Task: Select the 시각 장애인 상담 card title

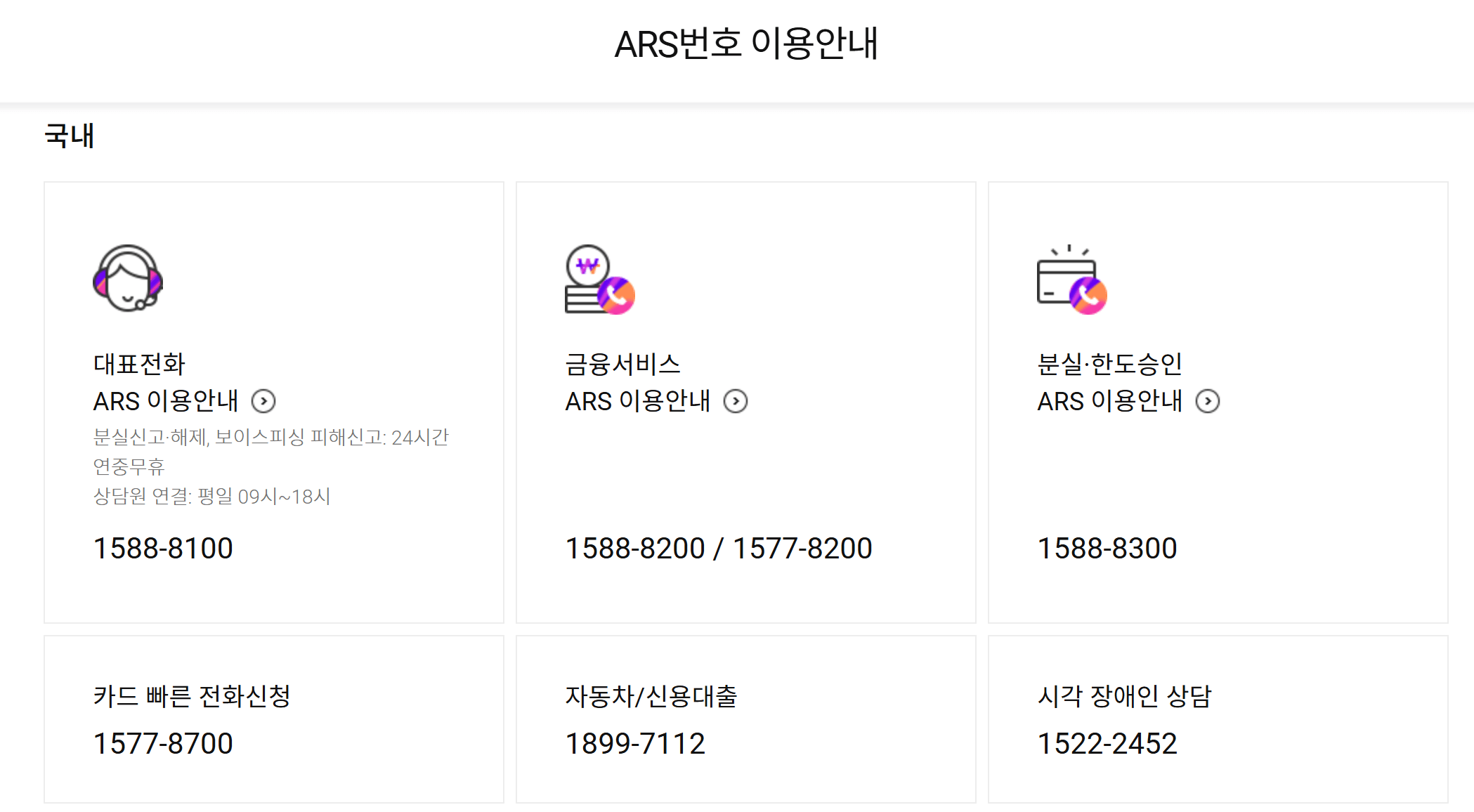Action: pyautogui.click(x=1125, y=696)
